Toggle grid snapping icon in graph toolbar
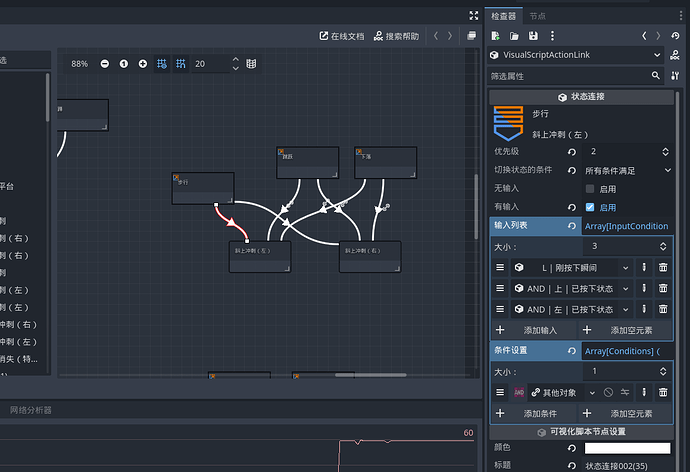The image size is (690, 472). [181, 64]
